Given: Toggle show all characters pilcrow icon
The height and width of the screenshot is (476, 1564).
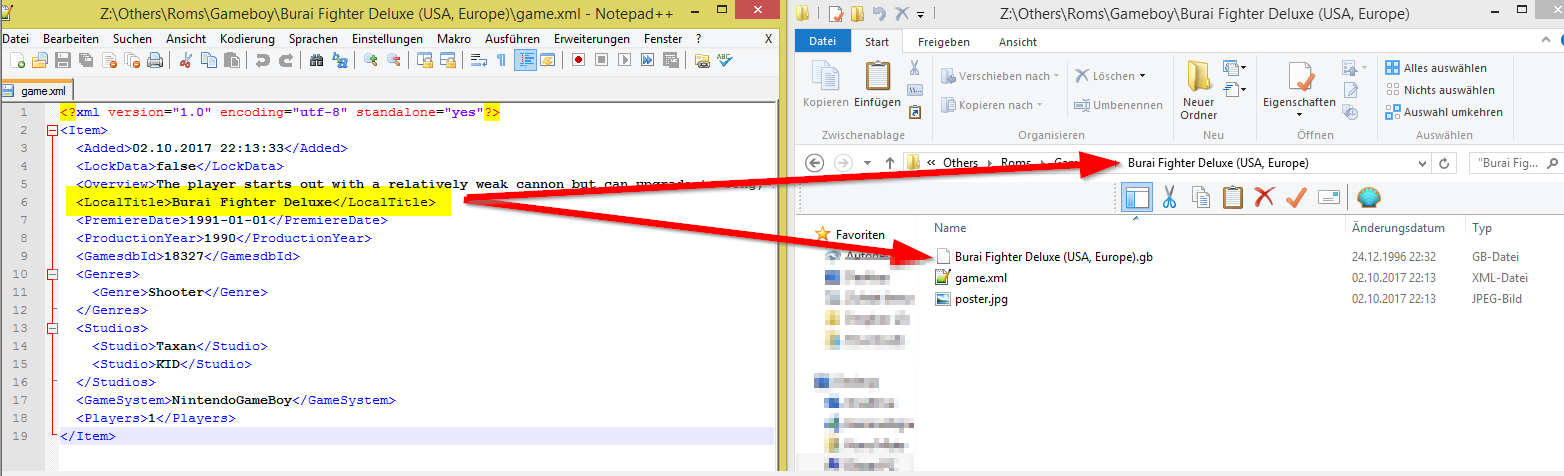Looking at the screenshot, I should pyautogui.click(x=501, y=60).
